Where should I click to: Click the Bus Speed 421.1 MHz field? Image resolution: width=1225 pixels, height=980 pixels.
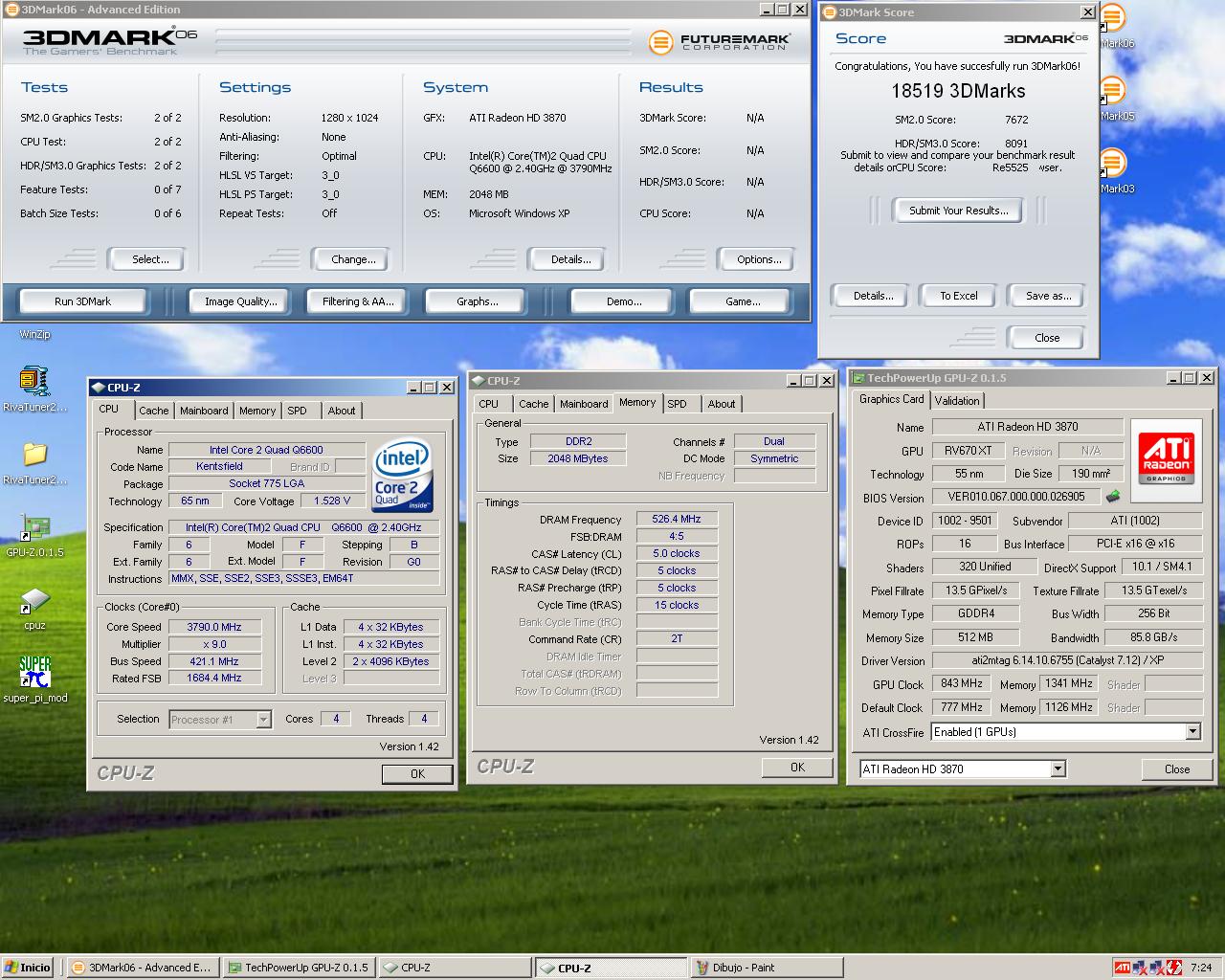click(214, 661)
